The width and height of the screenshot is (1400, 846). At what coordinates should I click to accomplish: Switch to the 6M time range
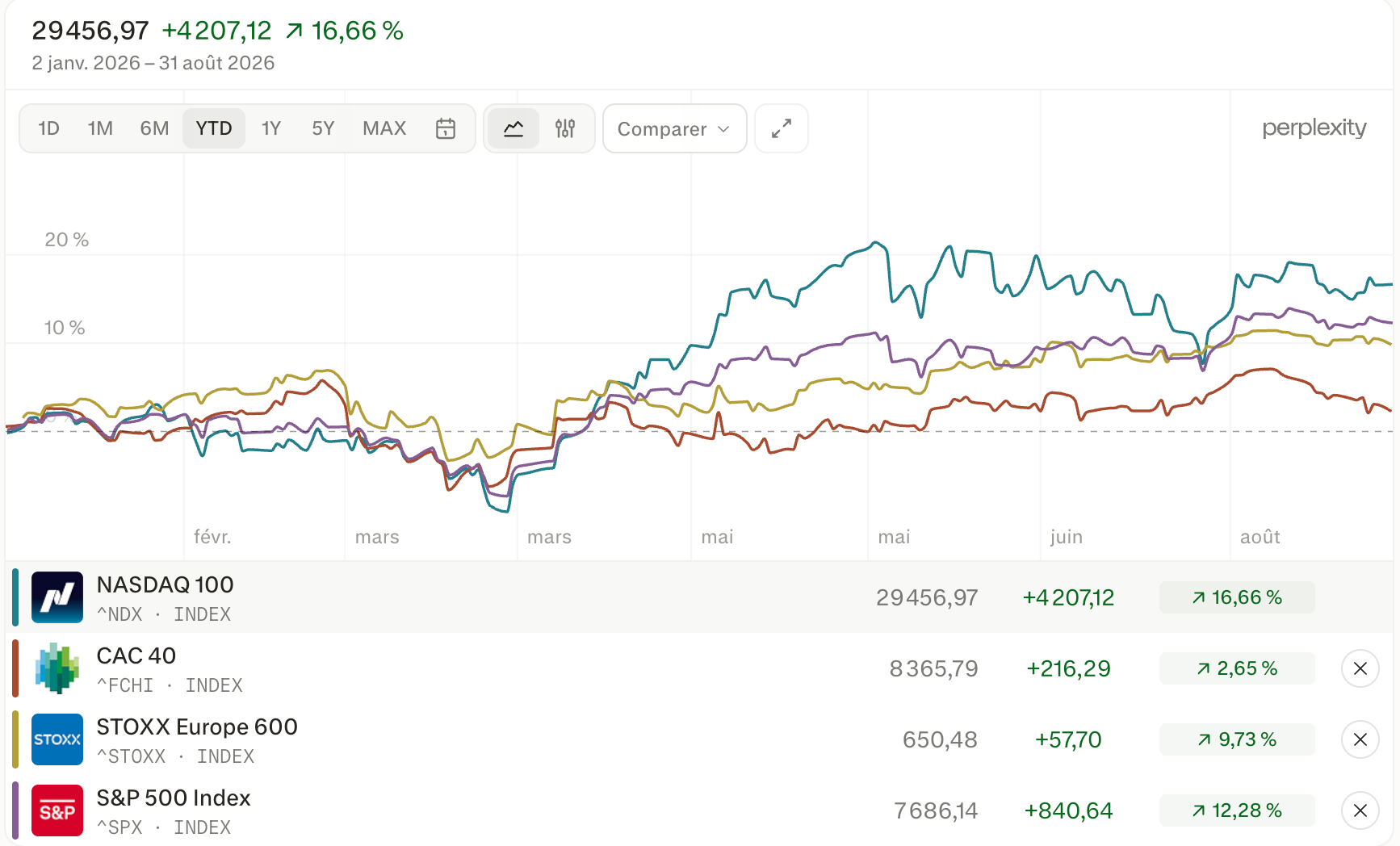coord(154,128)
